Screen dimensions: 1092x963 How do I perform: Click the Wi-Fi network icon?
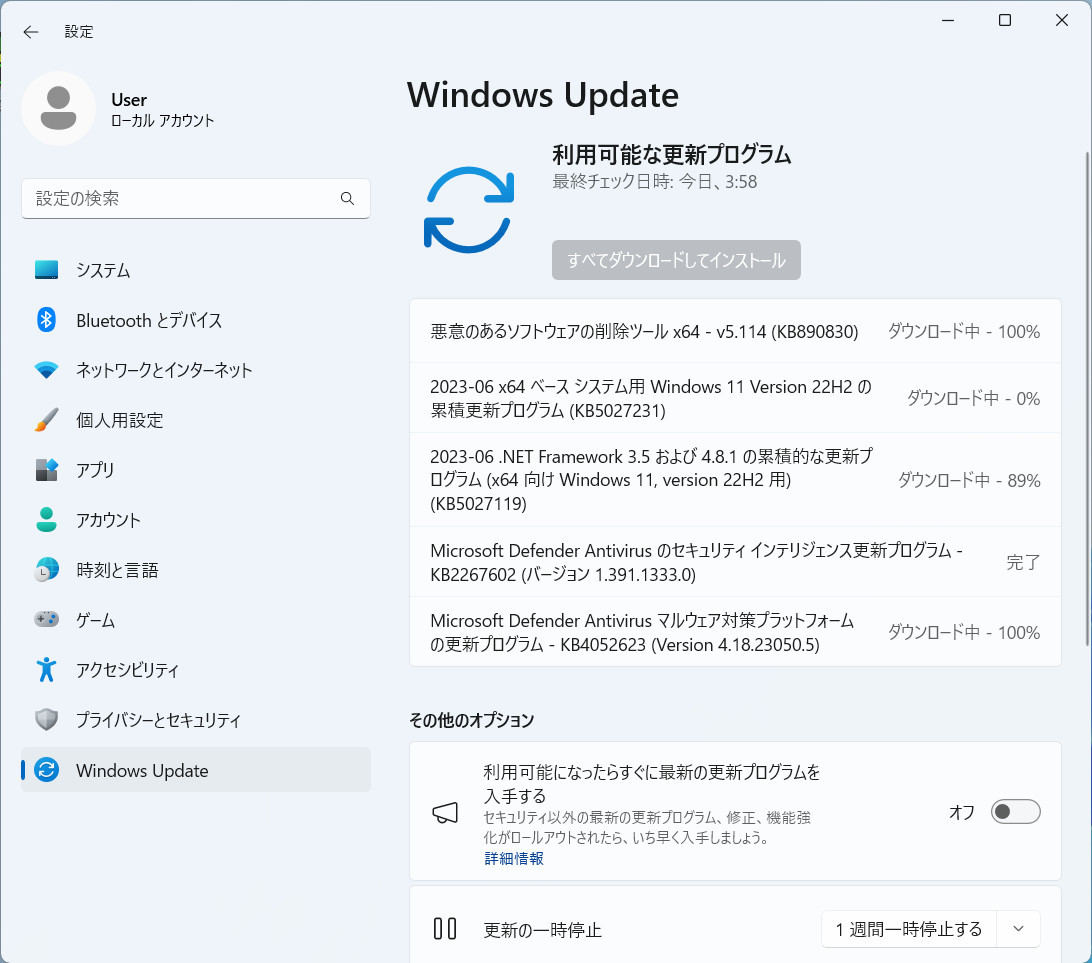pos(47,370)
